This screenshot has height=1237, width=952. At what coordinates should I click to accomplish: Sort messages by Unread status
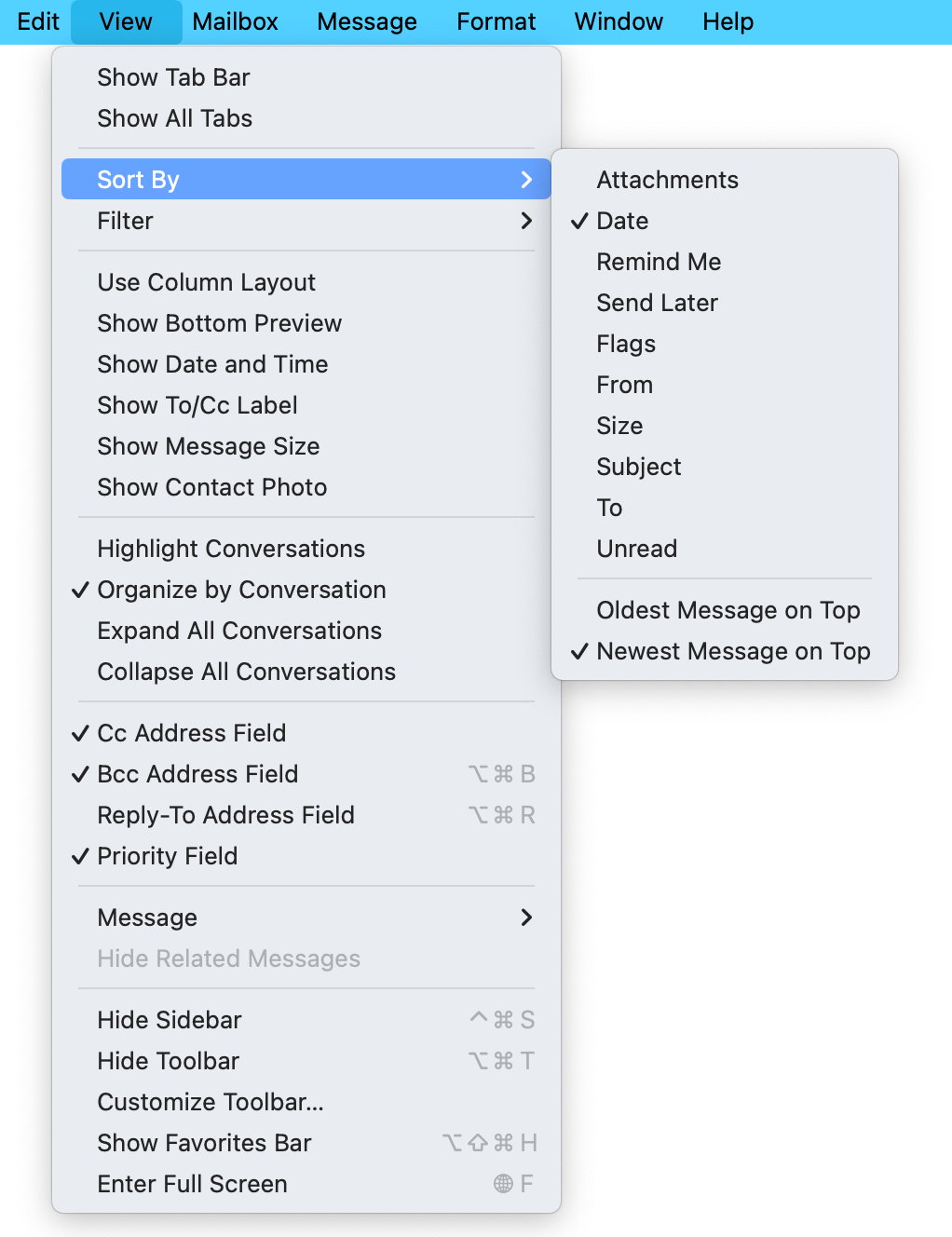(637, 549)
